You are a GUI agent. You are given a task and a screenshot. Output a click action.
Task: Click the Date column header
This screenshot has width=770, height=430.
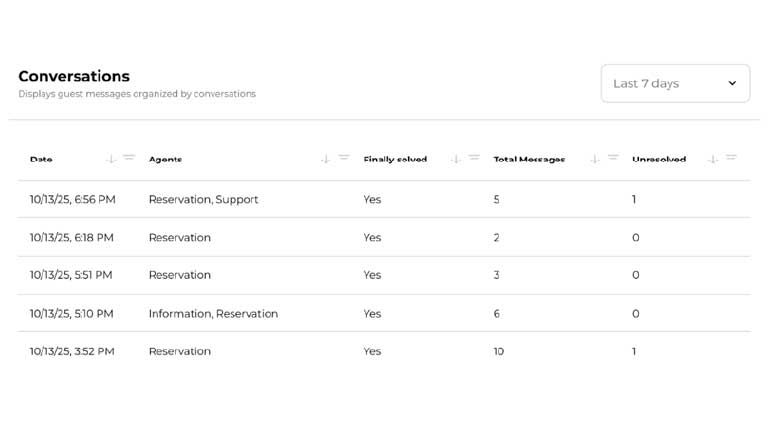click(x=41, y=159)
